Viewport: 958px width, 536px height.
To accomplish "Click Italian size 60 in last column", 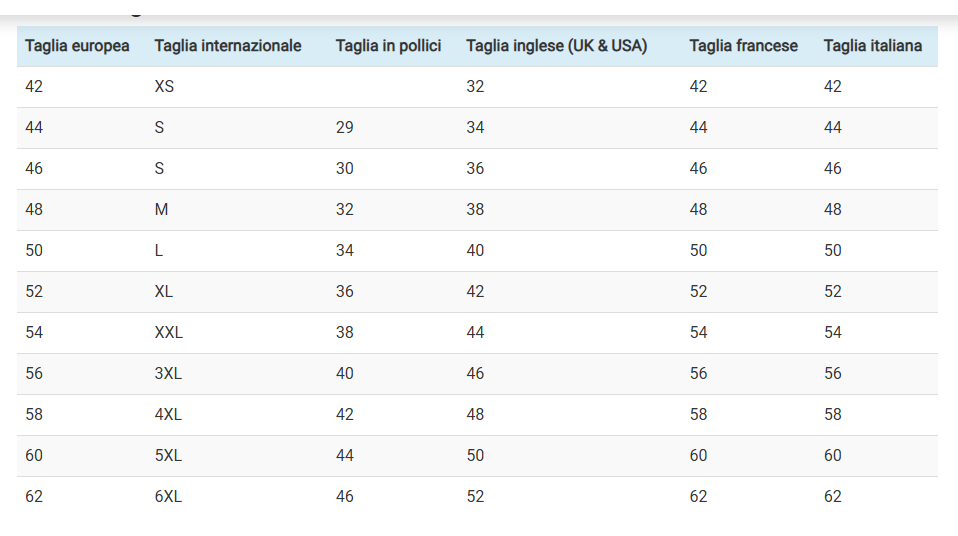I will (x=833, y=455).
